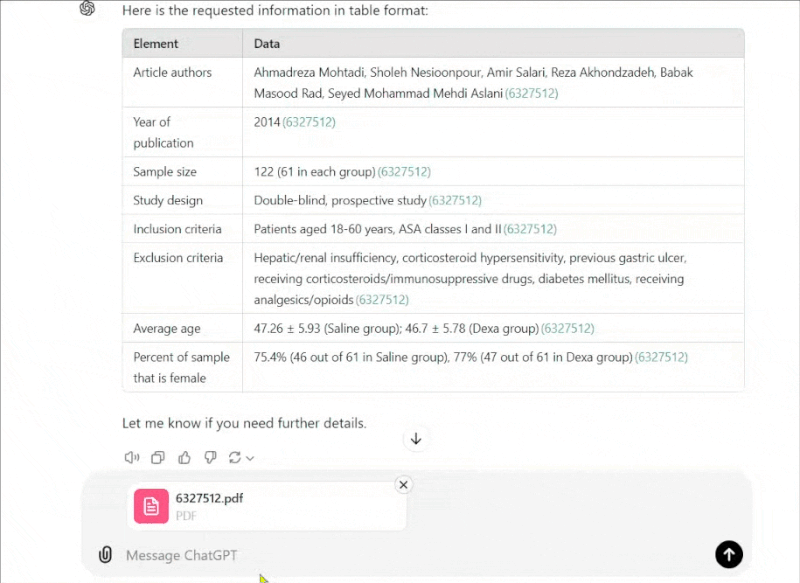Remove the attached 6327512.pdf file

pyautogui.click(x=403, y=485)
